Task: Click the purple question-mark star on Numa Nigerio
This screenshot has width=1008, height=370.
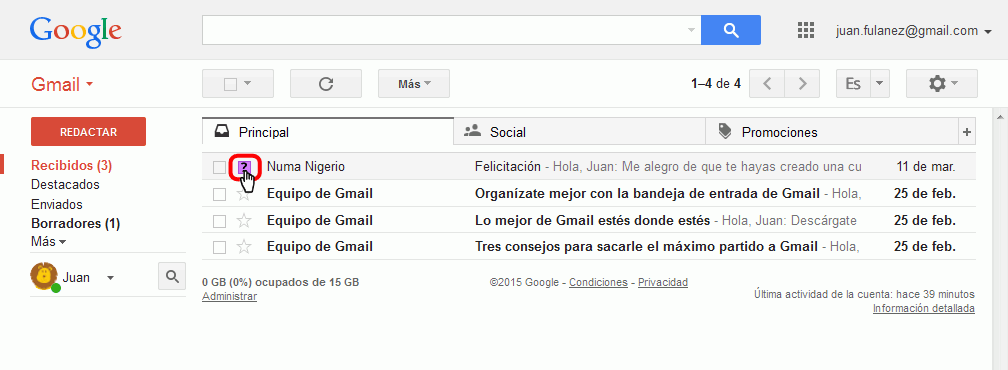Action: click(x=244, y=168)
